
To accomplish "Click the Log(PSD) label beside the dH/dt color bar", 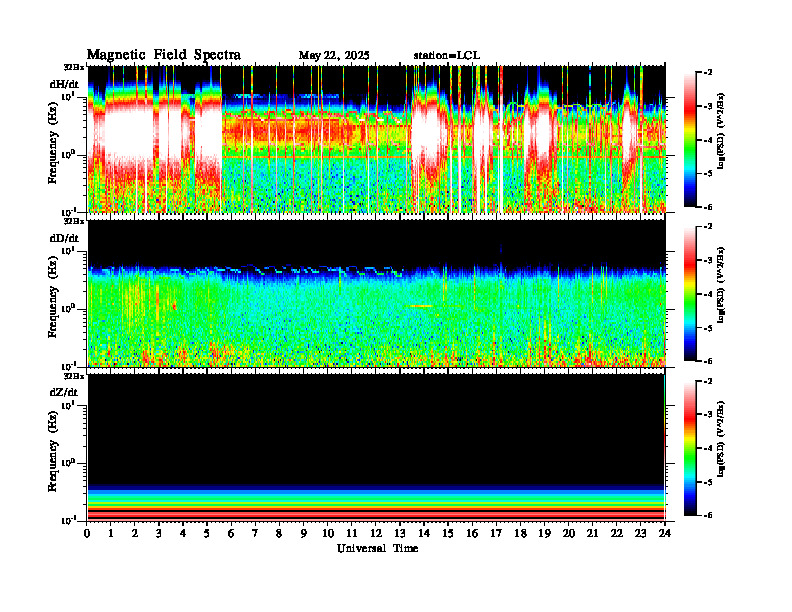I will click(x=721, y=131).
